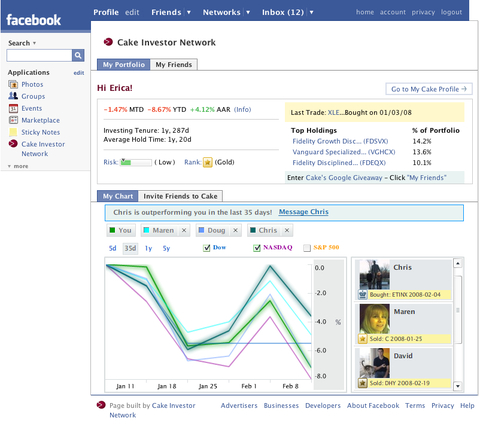Image resolution: width=480 pixels, height=430 pixels.
Task: Click Cake logo in page footer
Action: click(x=101, y=405)
